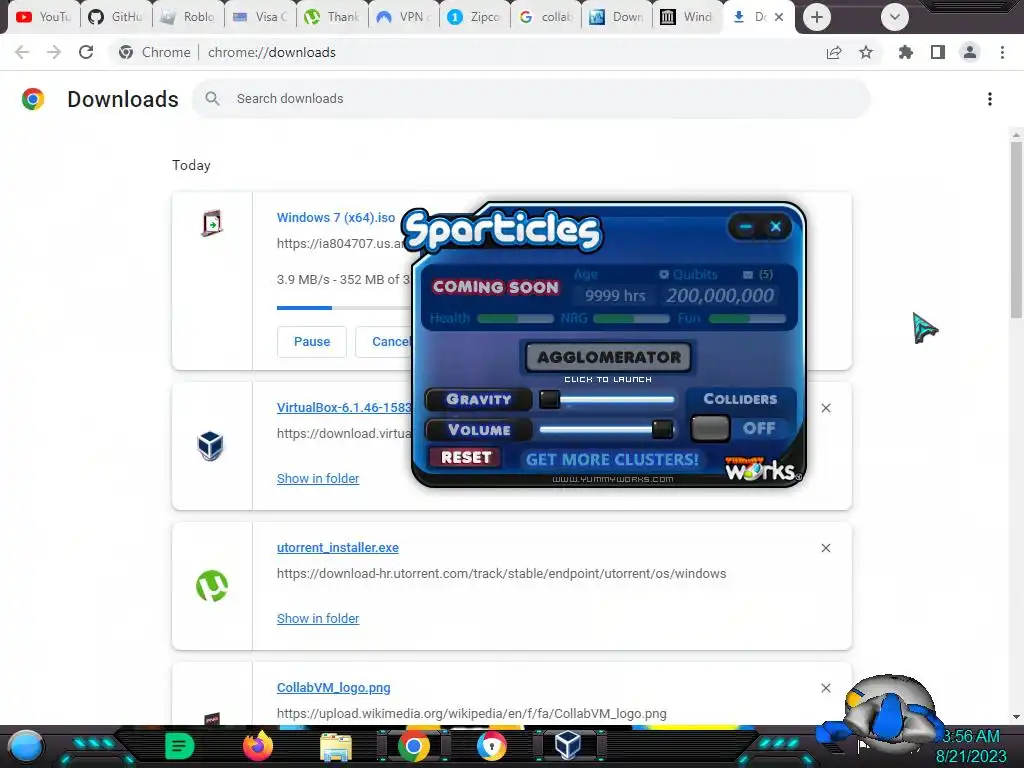Image resolution: width=1024 pixels, height=768 pixels.
Task: Show VirtualBox installer in folder
Action: tap(318, 479)
